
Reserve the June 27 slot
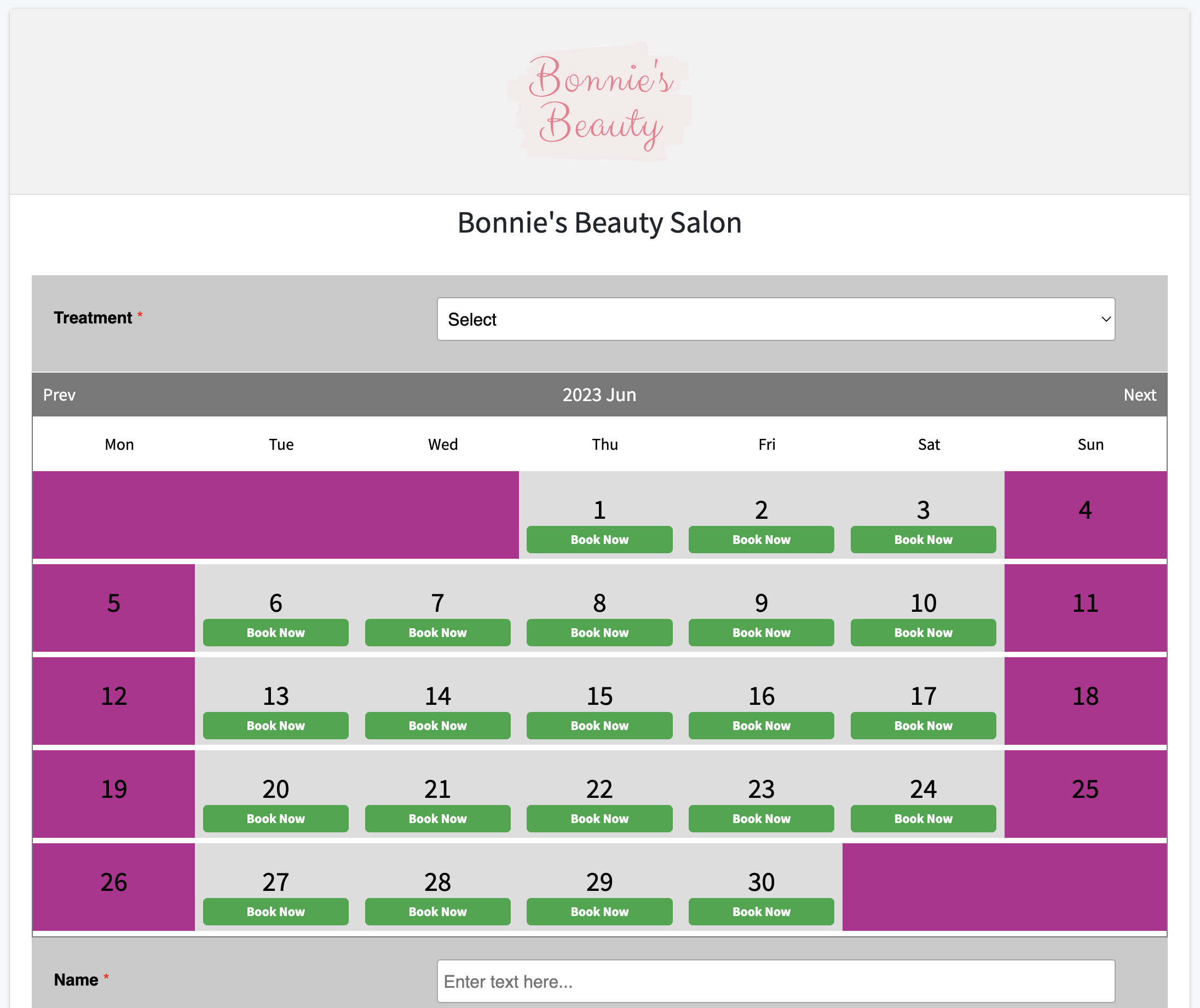click(275, 912)
